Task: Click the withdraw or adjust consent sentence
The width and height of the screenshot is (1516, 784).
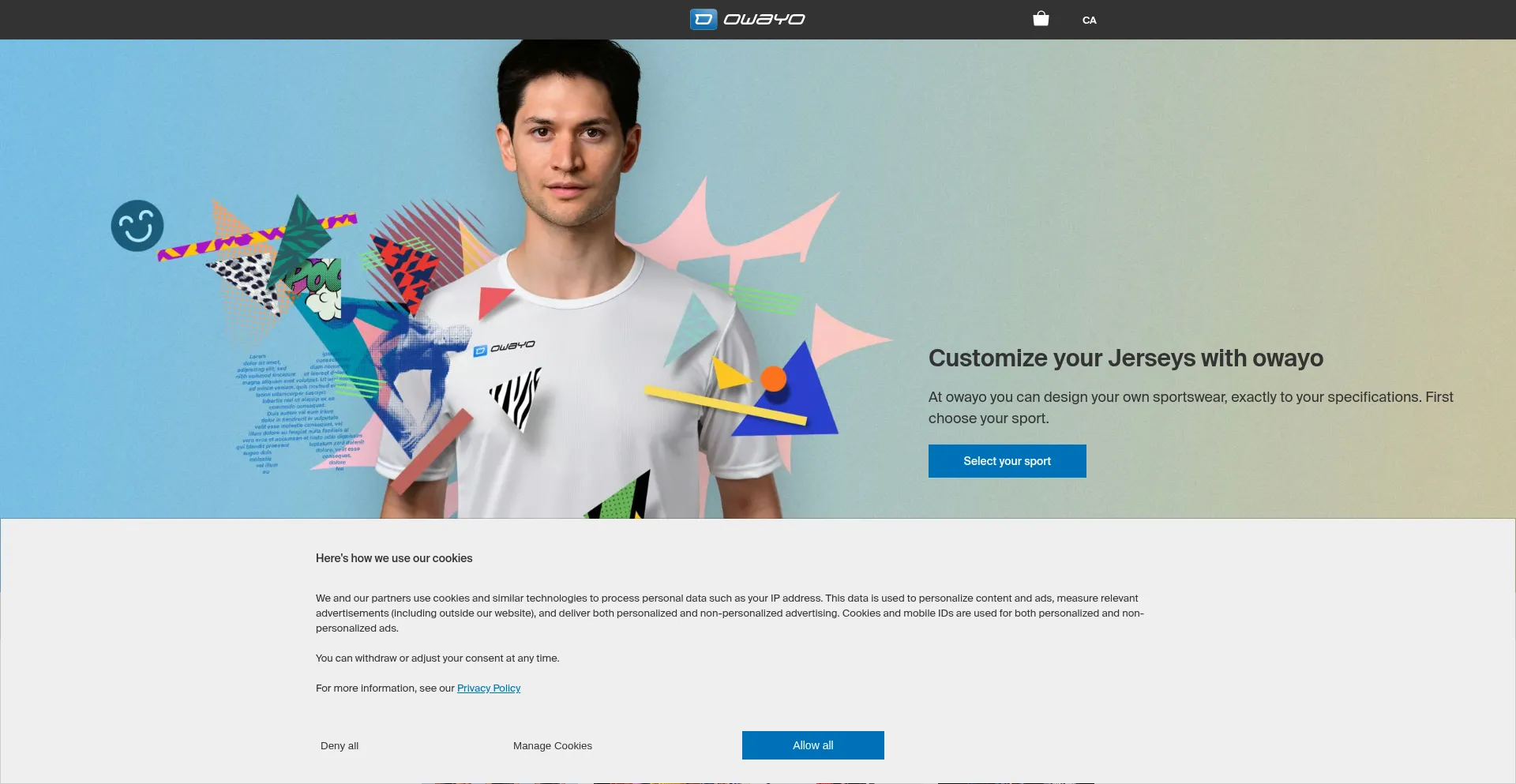Action: (437, 658)
